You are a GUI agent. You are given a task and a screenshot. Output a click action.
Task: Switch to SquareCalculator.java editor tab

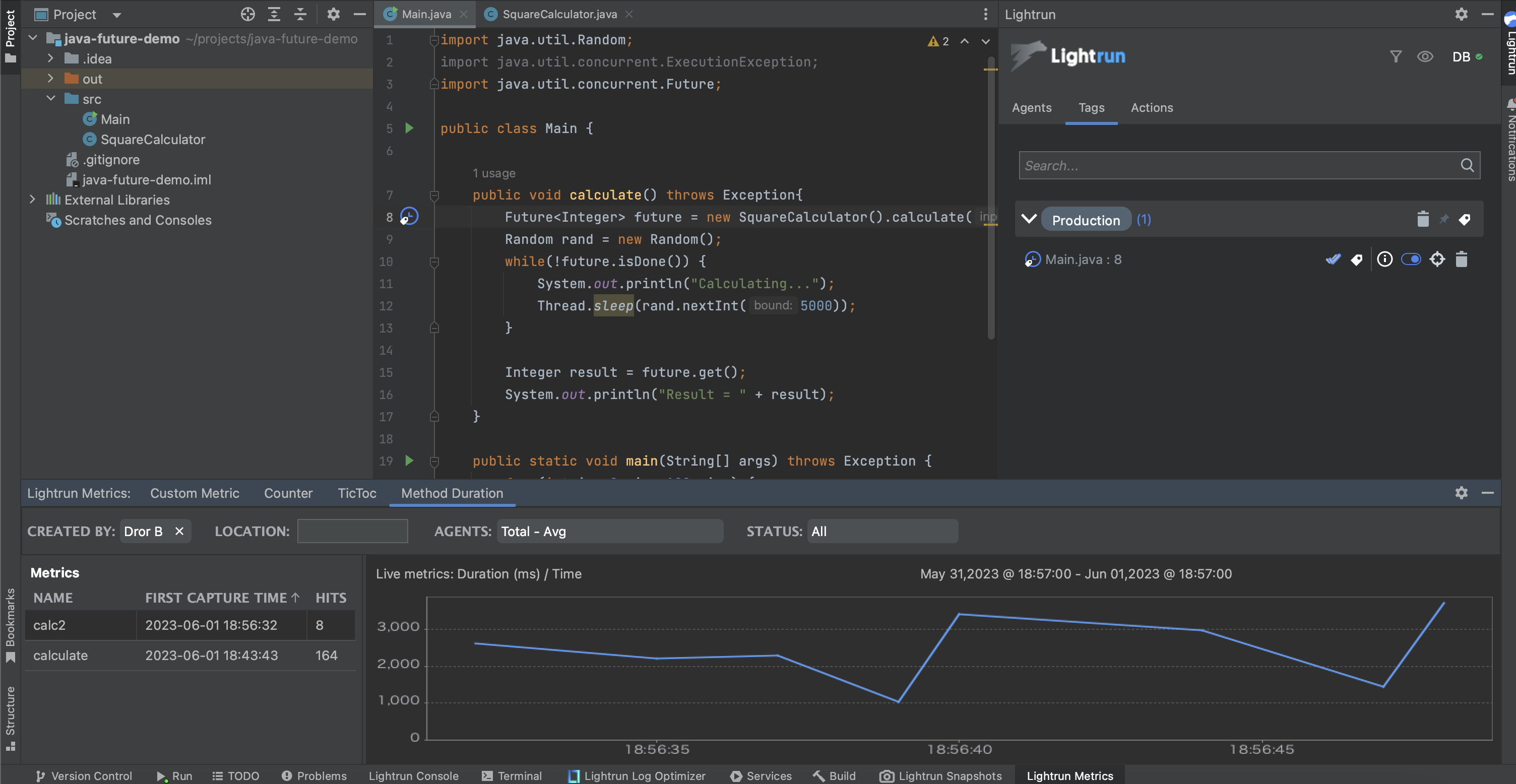(559, 14)
